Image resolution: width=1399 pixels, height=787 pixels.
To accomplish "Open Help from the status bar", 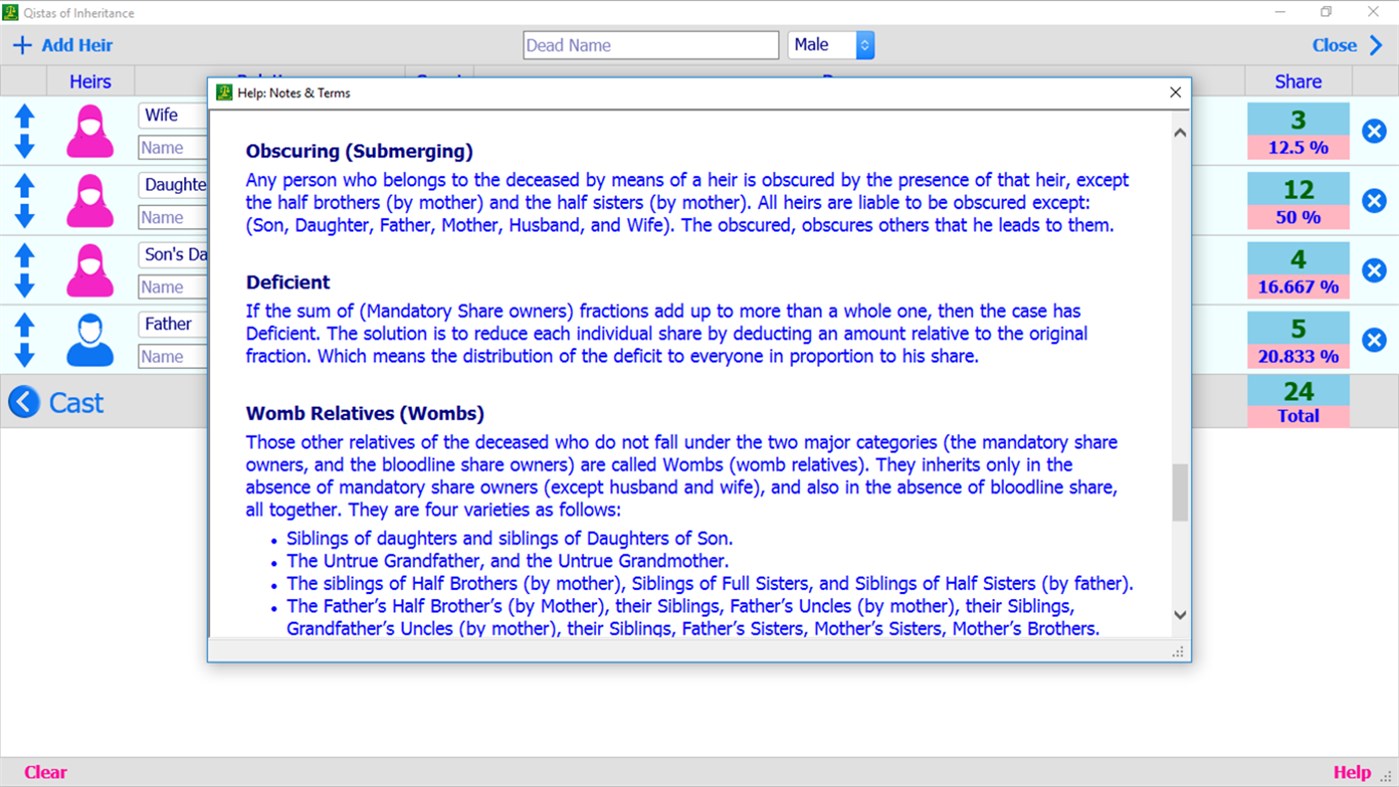I will tap(1352, 771).
